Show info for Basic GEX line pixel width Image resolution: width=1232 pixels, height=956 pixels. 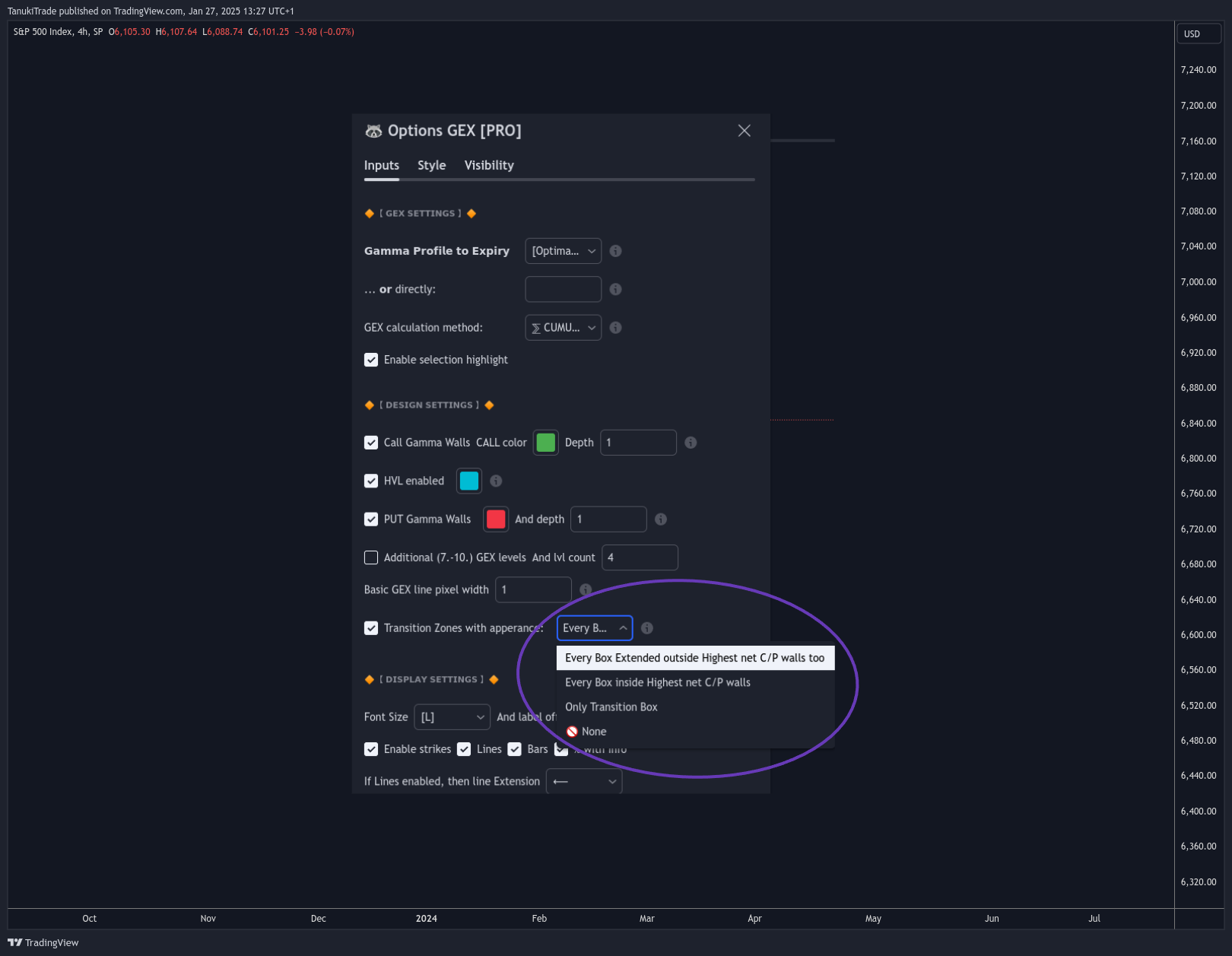586,589
